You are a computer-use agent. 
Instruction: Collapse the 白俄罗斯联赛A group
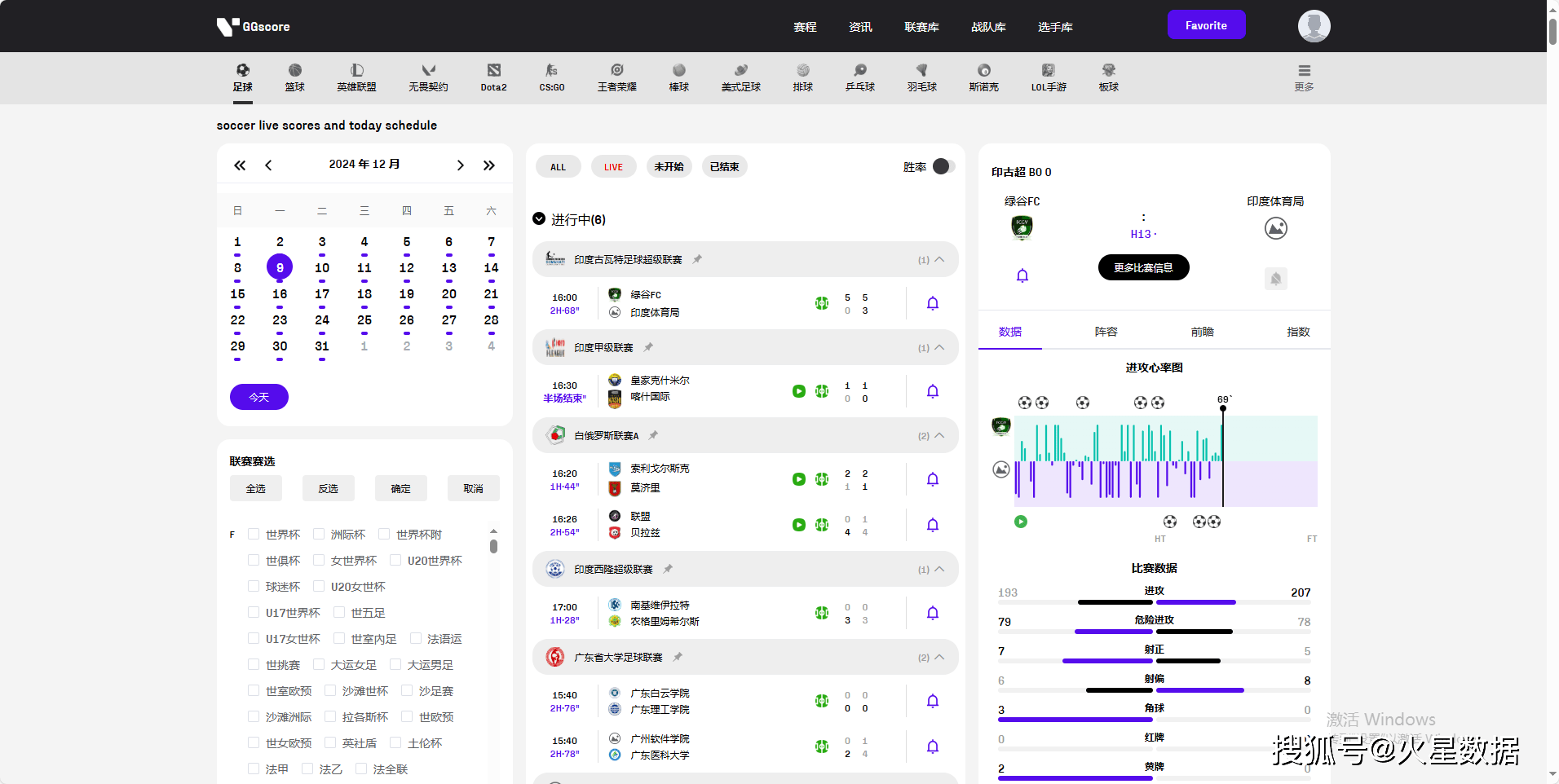click(939, 435)
